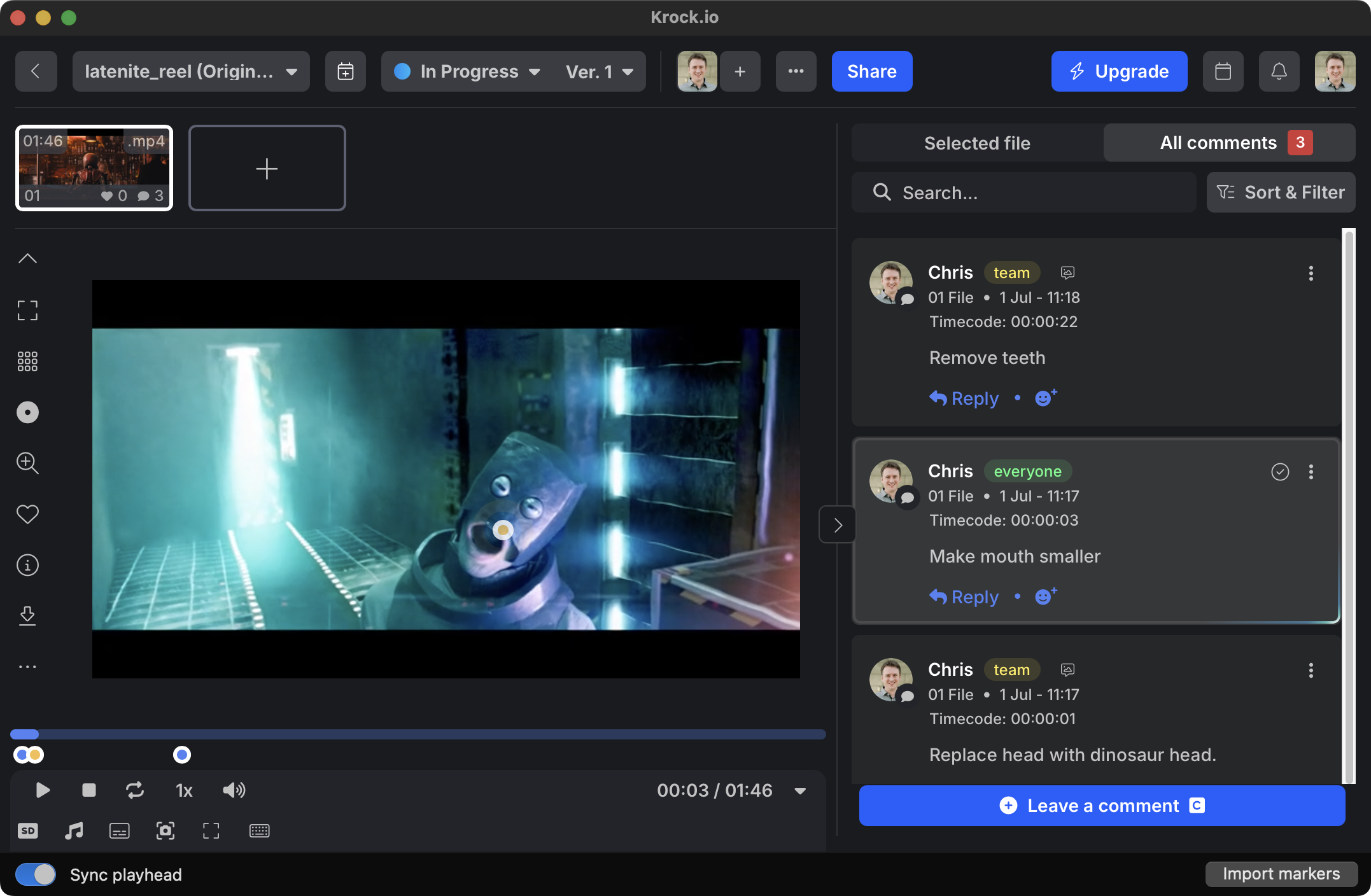Click the video progress bar

(x=418, y=734)
